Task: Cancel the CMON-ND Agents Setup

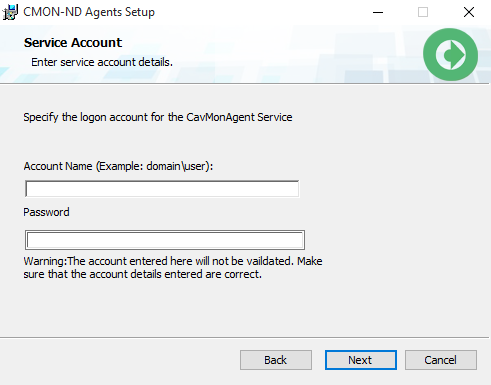Action: pyautogui.click(x=441, y=360)
